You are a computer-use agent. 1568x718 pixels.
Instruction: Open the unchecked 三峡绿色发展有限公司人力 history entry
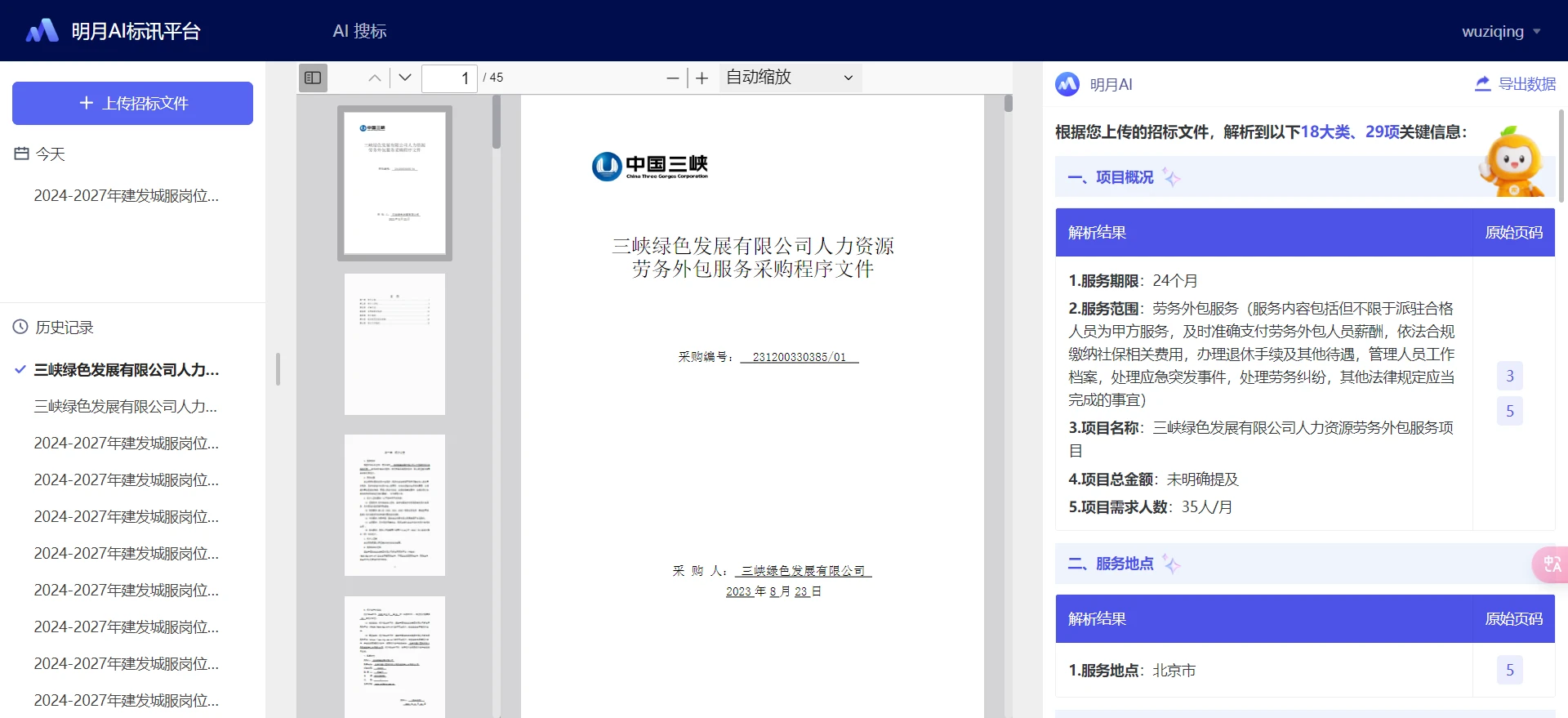point(126,406)
